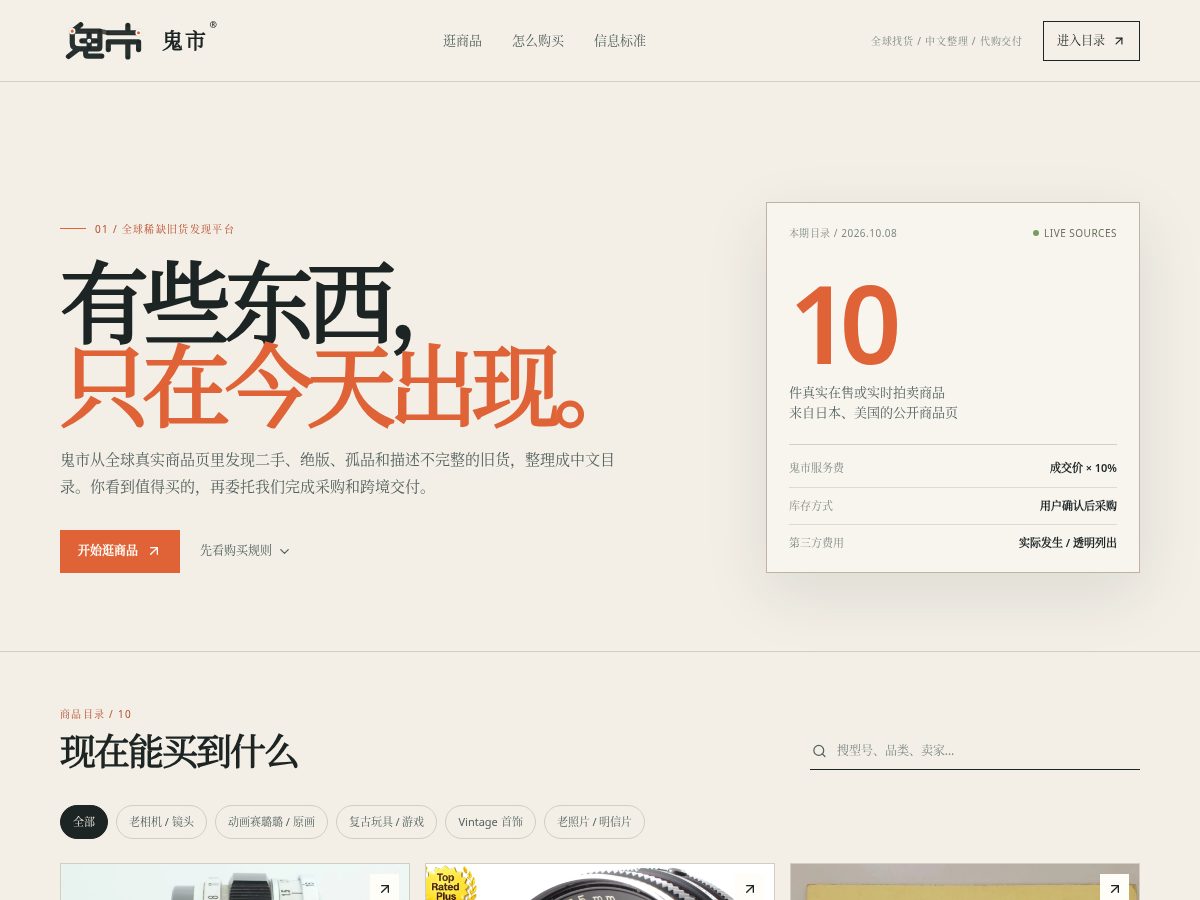Click the magnifier icon in the search bar
Viewport: 1200px width, 900px height.
(819, 751)
